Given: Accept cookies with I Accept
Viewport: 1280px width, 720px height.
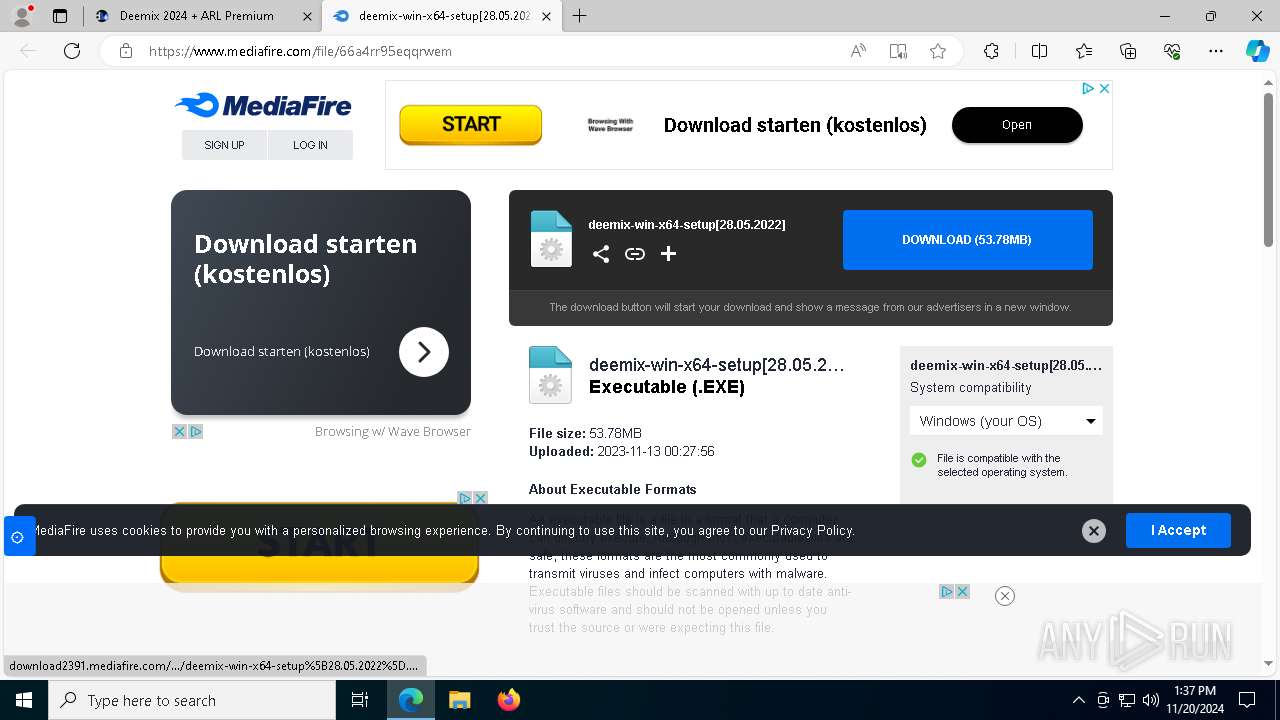Looking at the screenshot, I should pos(1178,530).
